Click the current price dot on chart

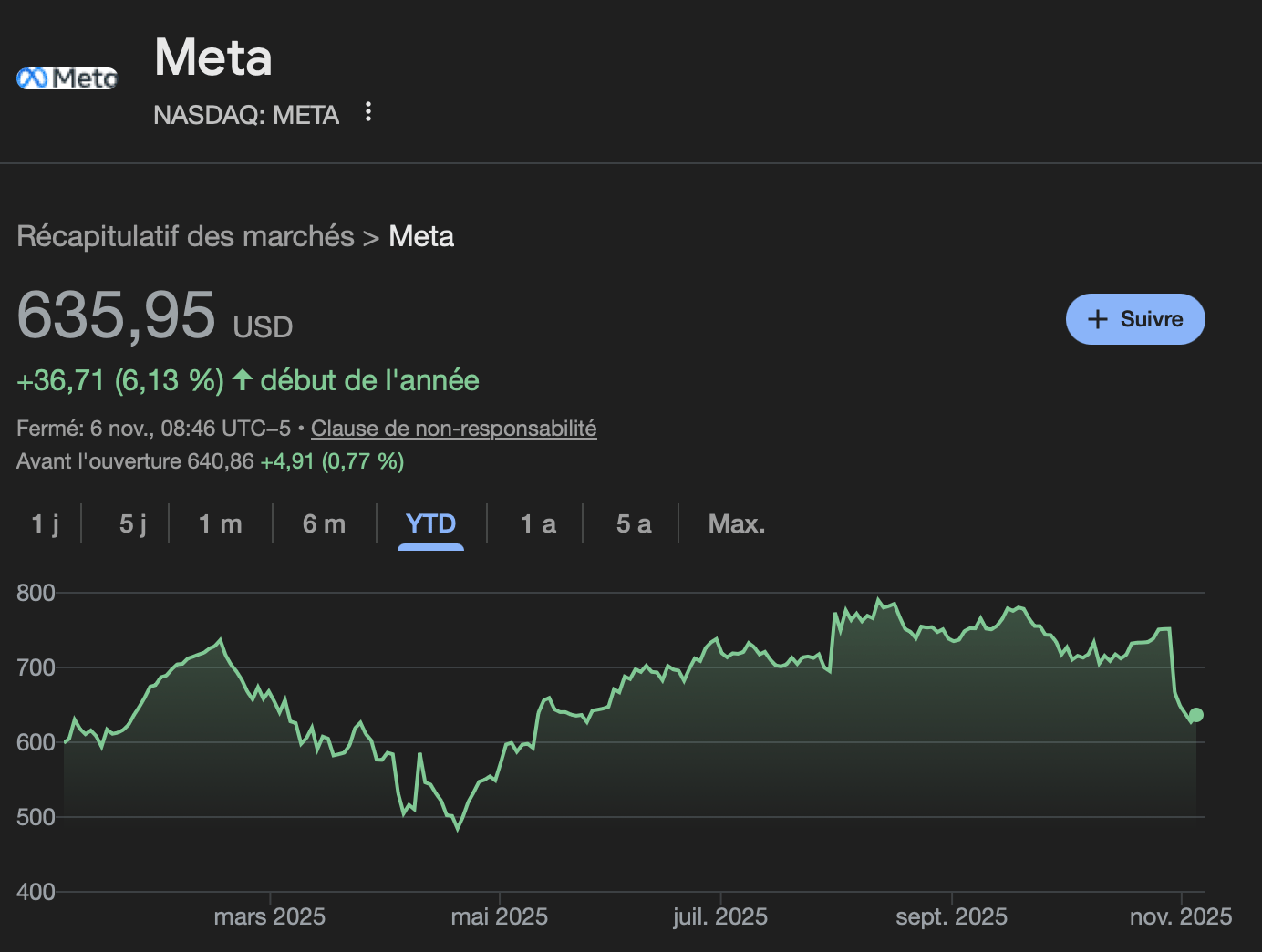click(1196, 715)
